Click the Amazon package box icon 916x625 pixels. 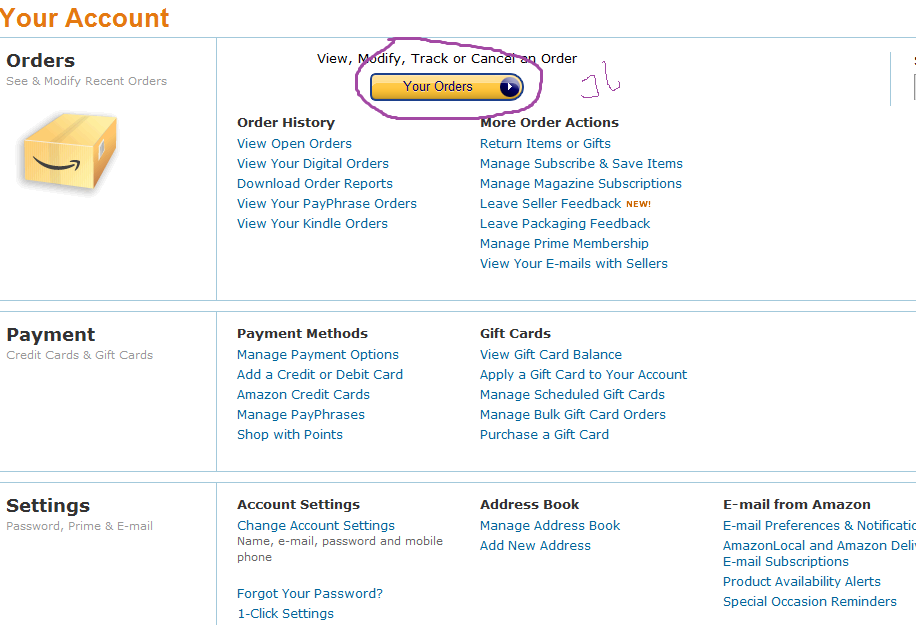point(69,152)
